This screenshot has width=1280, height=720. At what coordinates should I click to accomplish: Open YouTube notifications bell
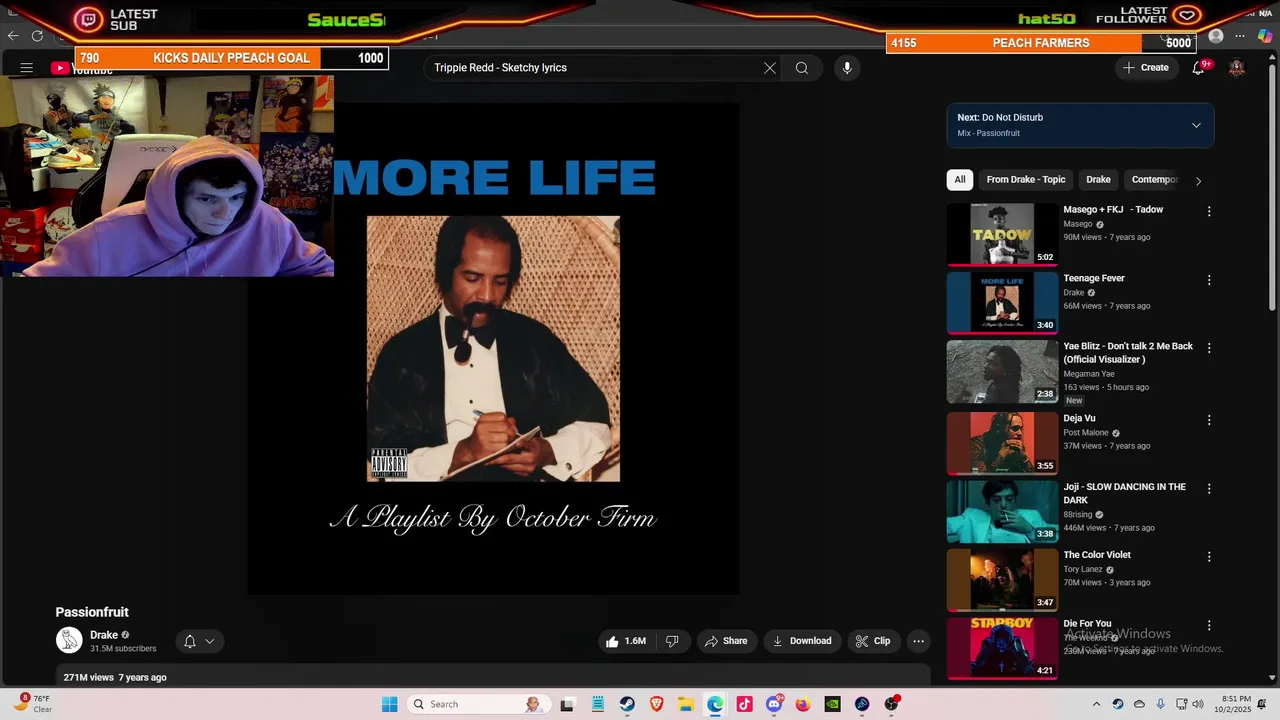coord(1198,68)
